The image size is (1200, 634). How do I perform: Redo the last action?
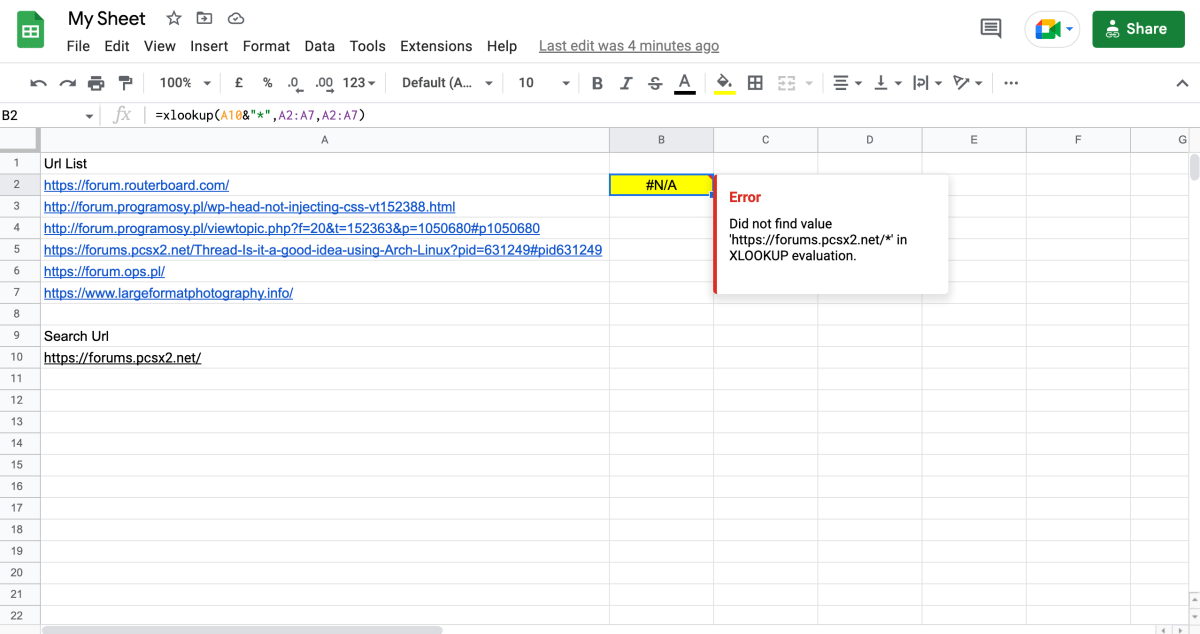(68, 83)
